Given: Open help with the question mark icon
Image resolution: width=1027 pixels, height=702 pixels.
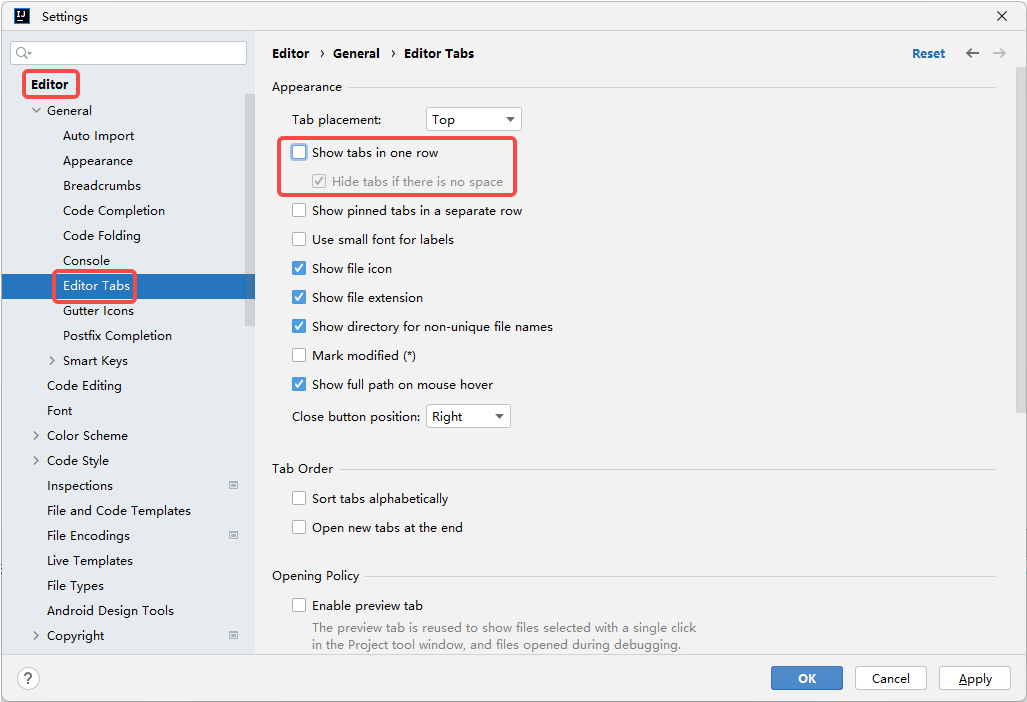Looking at the screenshot, I should pyautogui.click(x=28, y=678).
